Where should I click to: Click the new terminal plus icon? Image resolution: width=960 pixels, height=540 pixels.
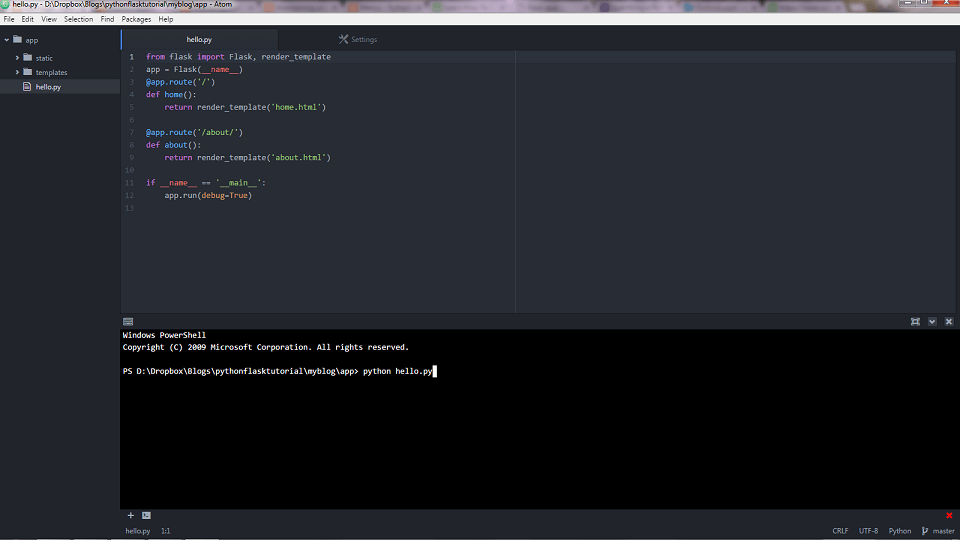130,516
